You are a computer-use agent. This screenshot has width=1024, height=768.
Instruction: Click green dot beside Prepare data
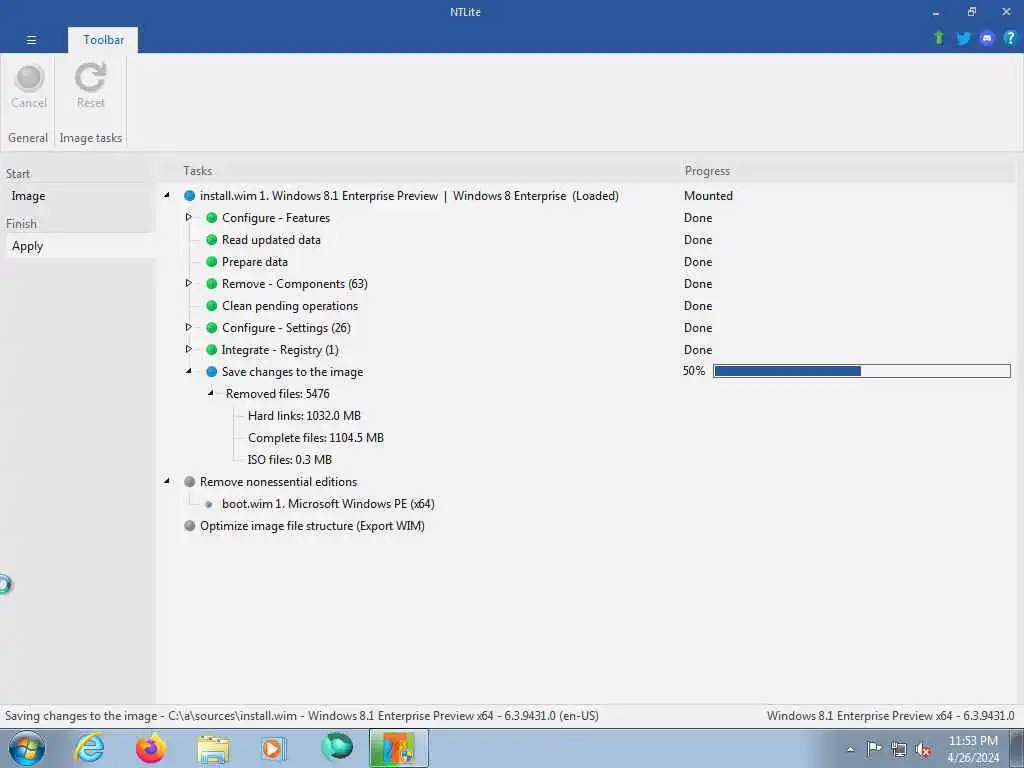[212, 262]
